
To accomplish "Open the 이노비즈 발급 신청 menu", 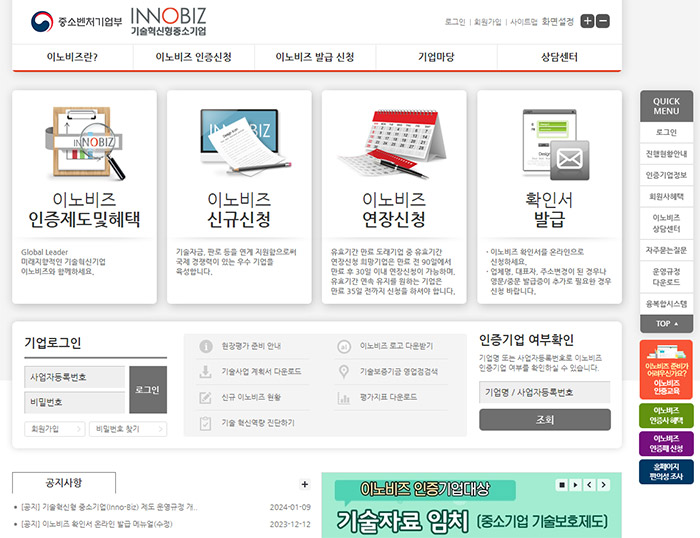I will click(315, 57).
